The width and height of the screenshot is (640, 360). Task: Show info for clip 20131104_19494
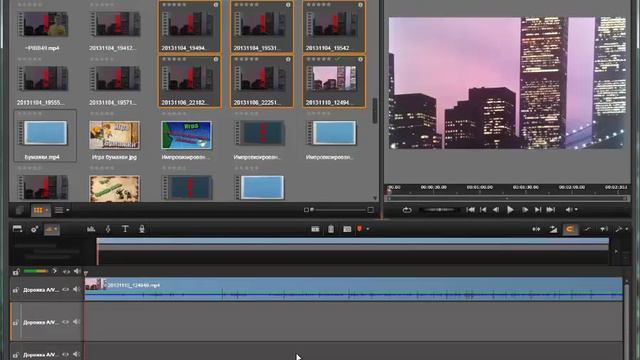point(216,5)
